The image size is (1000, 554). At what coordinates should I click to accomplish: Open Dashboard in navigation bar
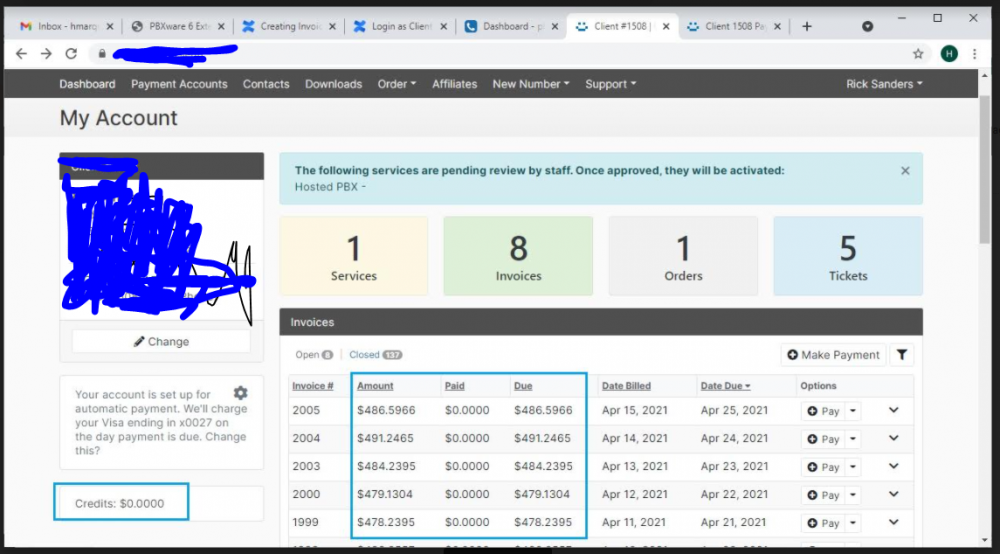87,84
